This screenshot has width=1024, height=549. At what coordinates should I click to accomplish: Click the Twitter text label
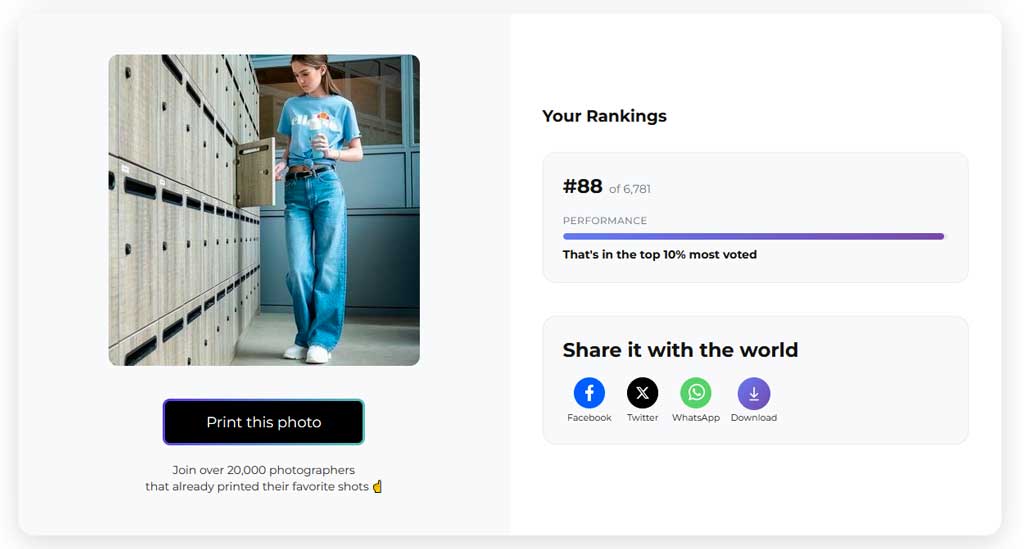point(643,418)
